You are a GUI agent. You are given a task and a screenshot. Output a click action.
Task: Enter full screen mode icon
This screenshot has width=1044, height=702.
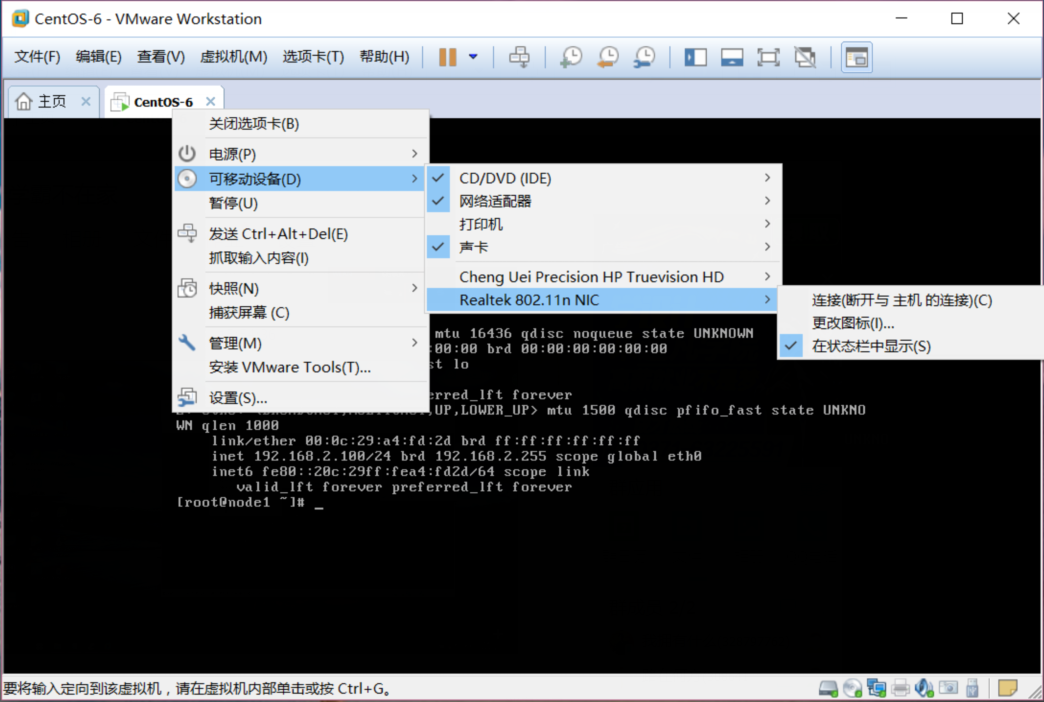(x=768, y=57)
